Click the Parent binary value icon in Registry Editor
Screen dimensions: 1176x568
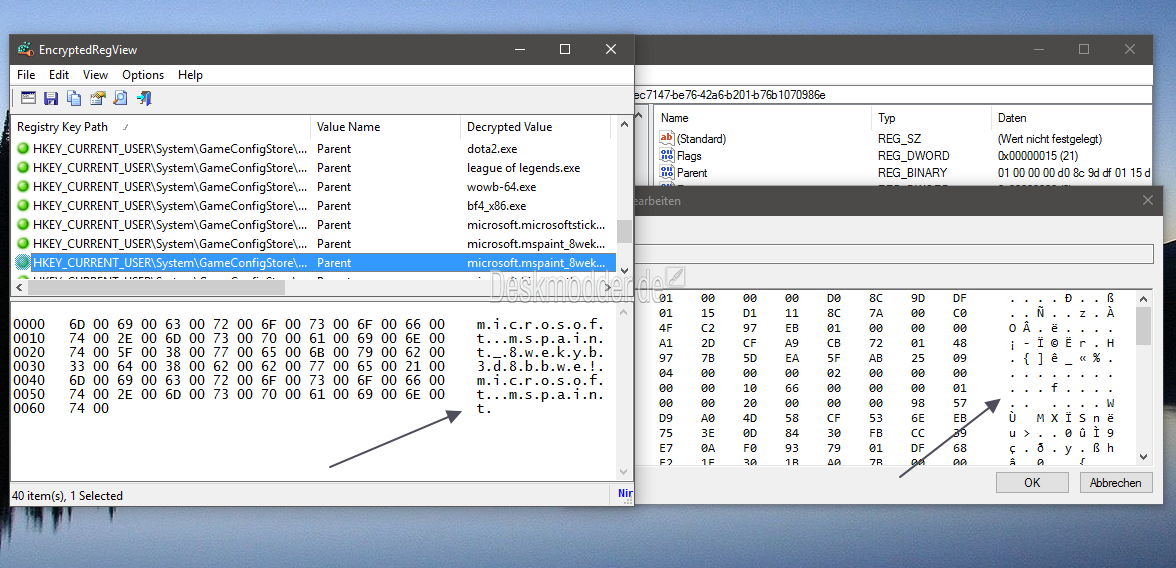tap(667, 173)
